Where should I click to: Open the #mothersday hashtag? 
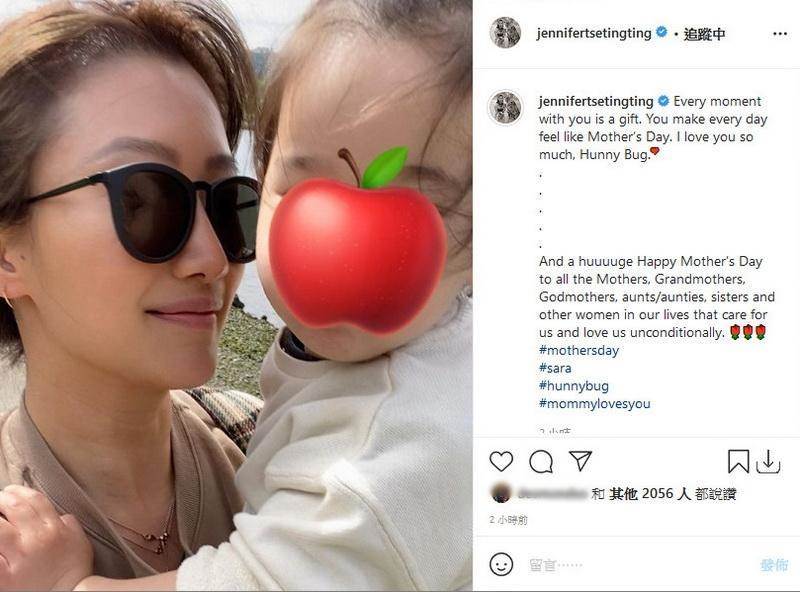point(579,351)
